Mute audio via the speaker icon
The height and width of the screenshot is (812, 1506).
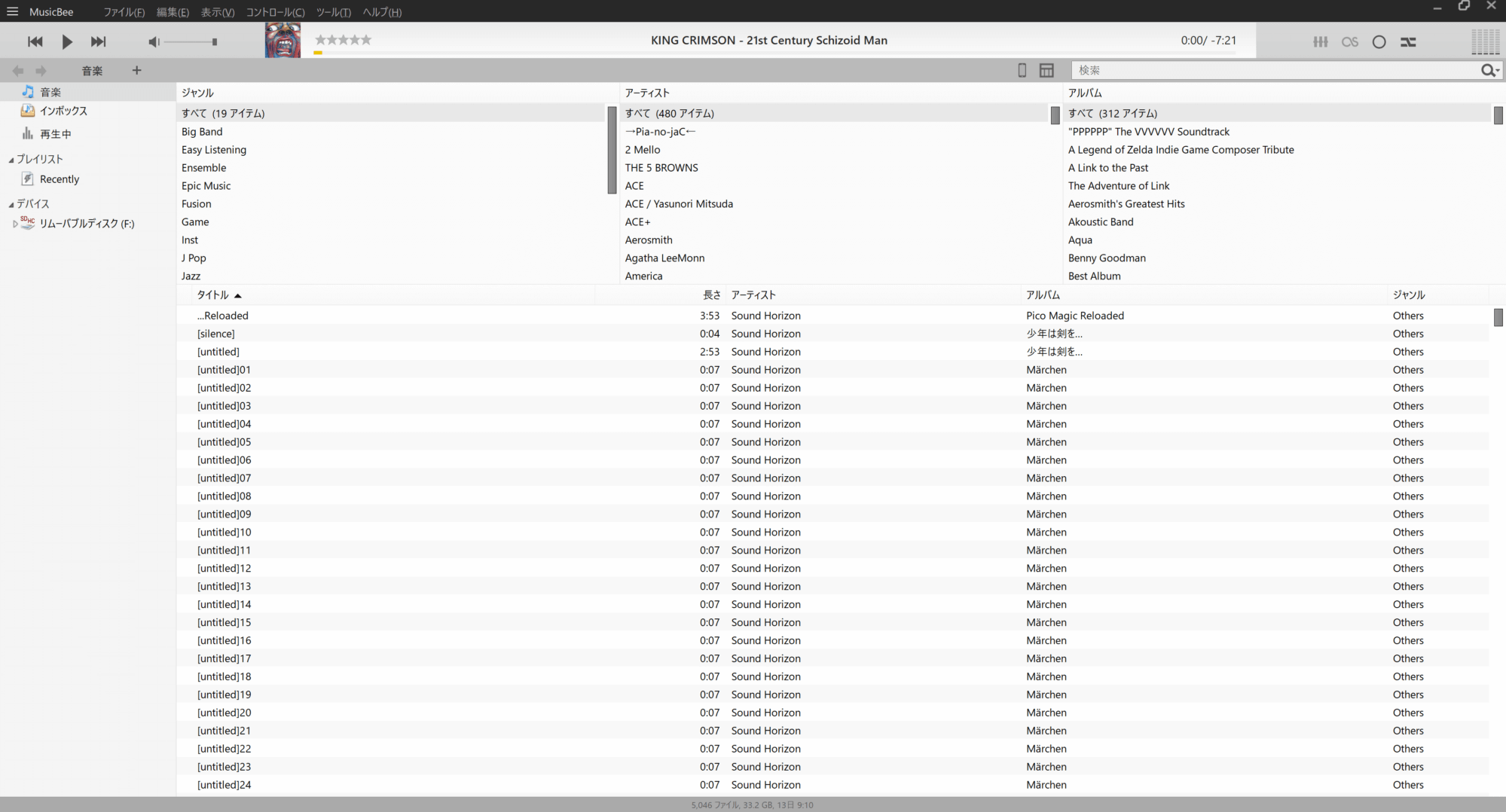(x=154, y=42)
